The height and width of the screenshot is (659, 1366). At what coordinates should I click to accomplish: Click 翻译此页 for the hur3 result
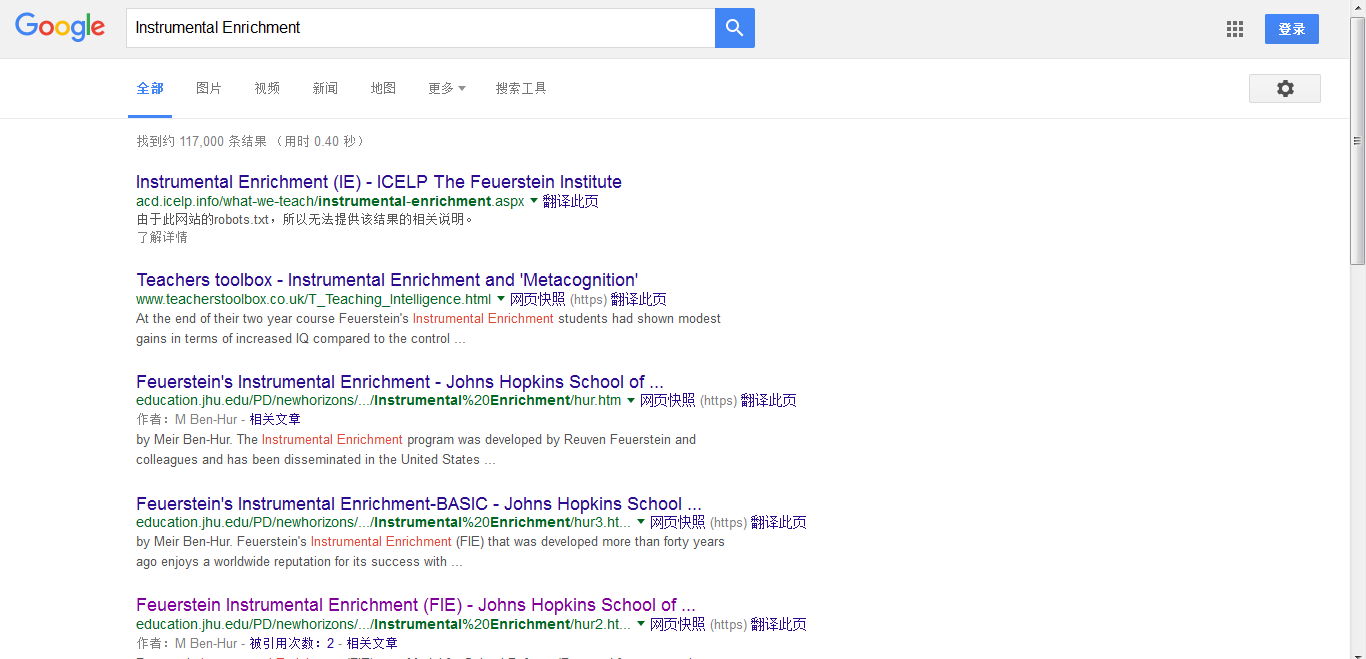778,522
